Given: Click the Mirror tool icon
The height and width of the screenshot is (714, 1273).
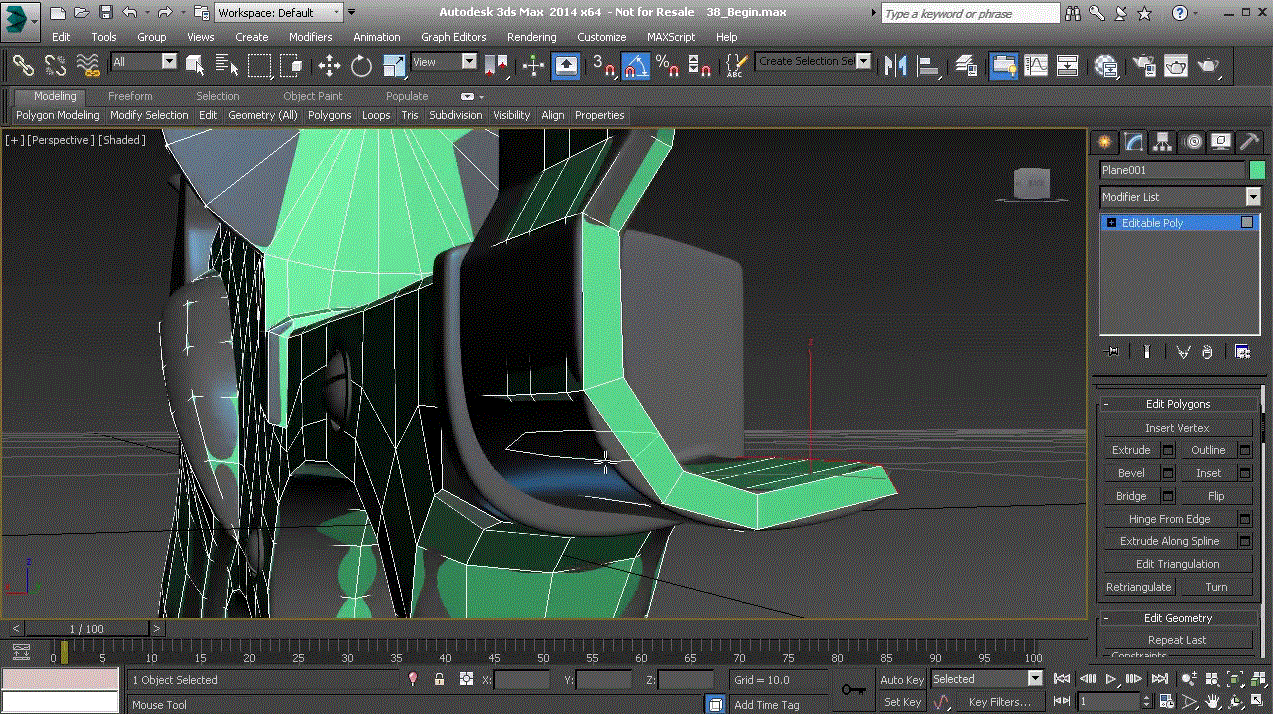Looking at the screenshot, I should click(x=896, y=66).
